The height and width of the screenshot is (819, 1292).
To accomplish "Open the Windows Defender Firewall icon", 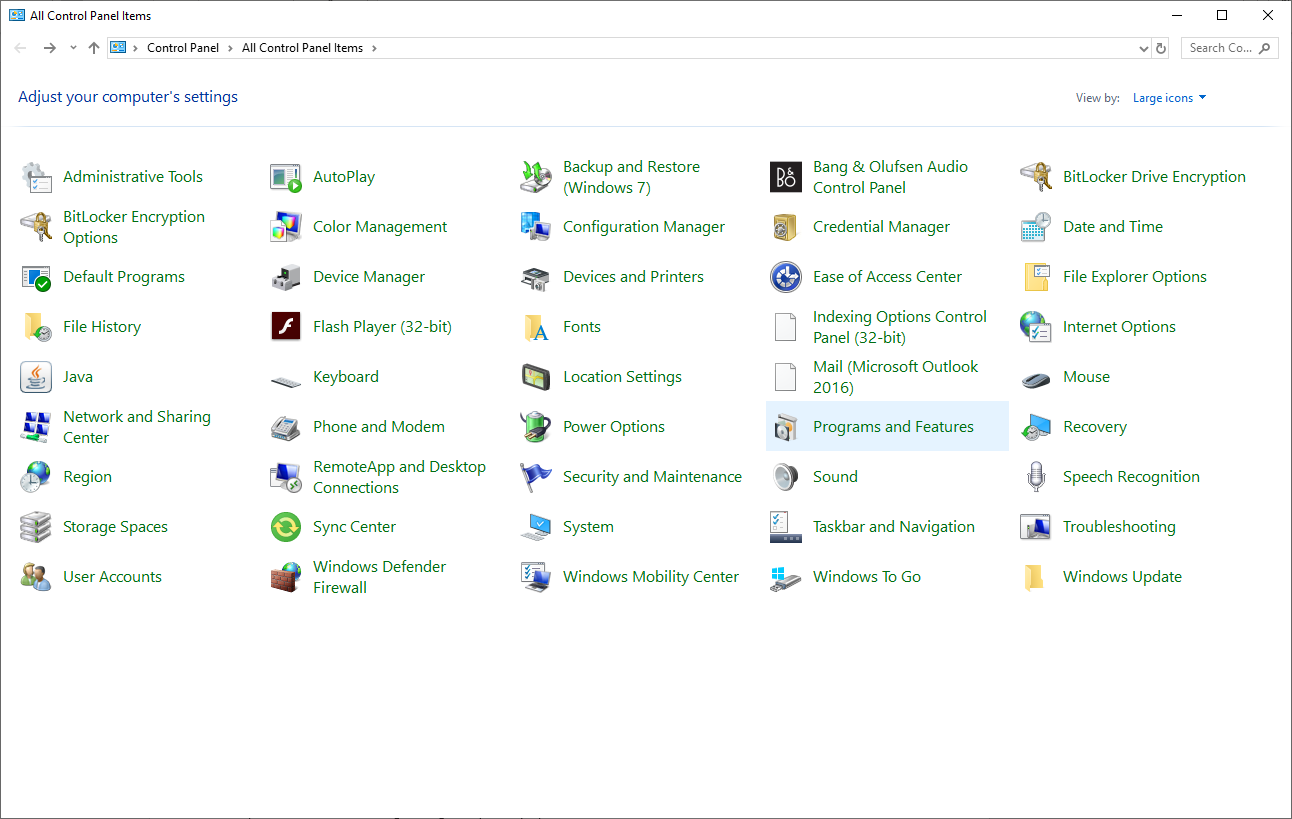I will coord(286,577).
